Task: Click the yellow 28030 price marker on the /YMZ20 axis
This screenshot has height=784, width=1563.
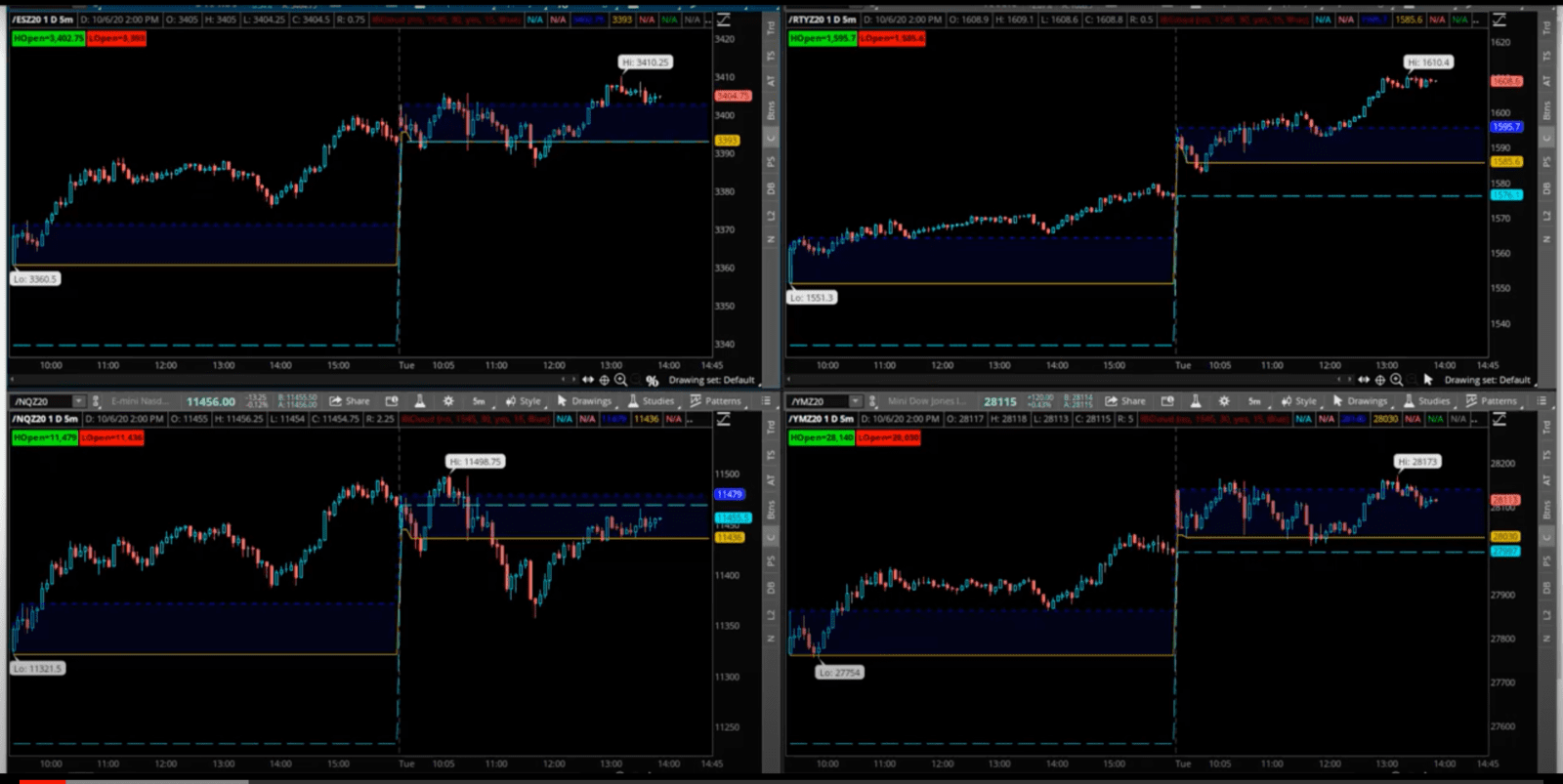Action: pos(1505,537)
